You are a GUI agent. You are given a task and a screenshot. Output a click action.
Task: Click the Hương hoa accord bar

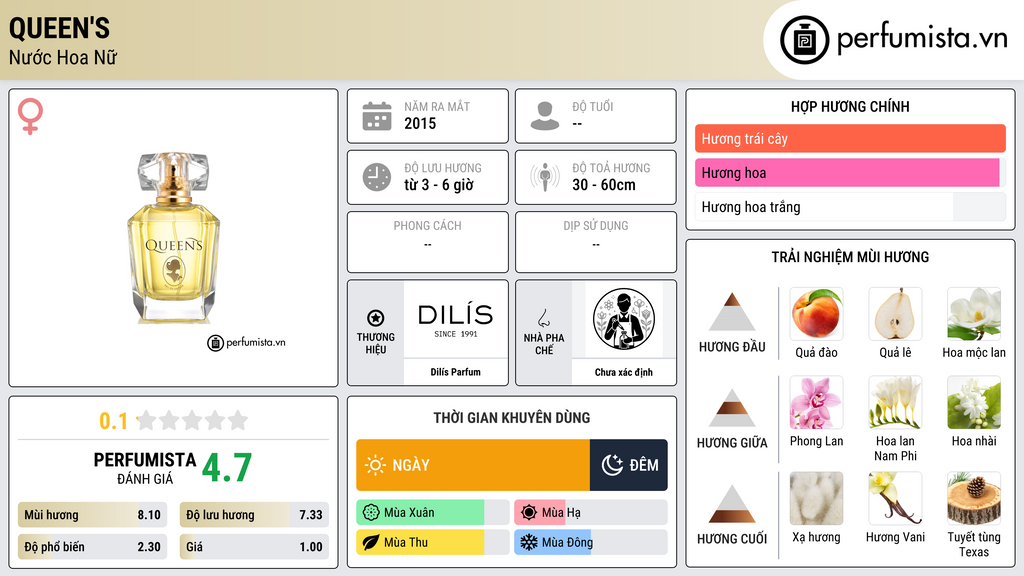[x=850, y=172]
